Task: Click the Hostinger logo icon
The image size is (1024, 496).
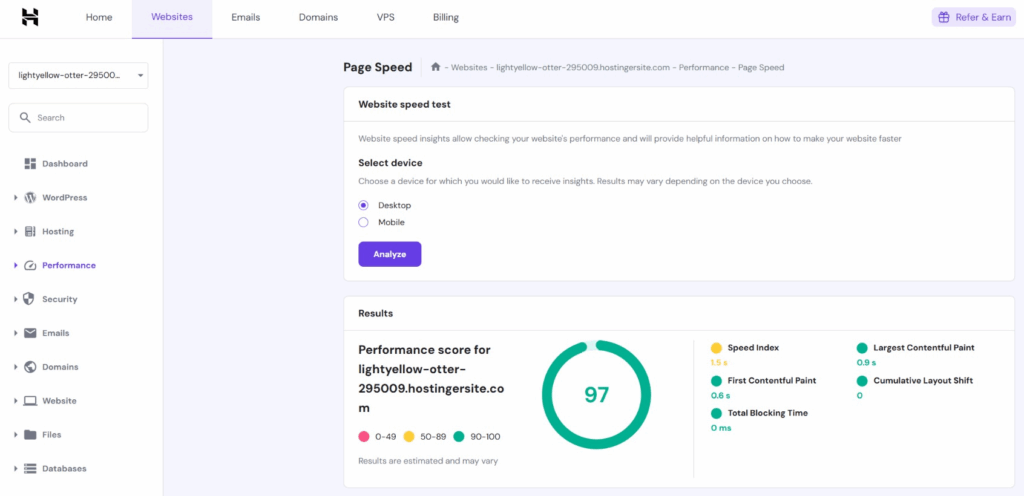Action: click(30, 17)
